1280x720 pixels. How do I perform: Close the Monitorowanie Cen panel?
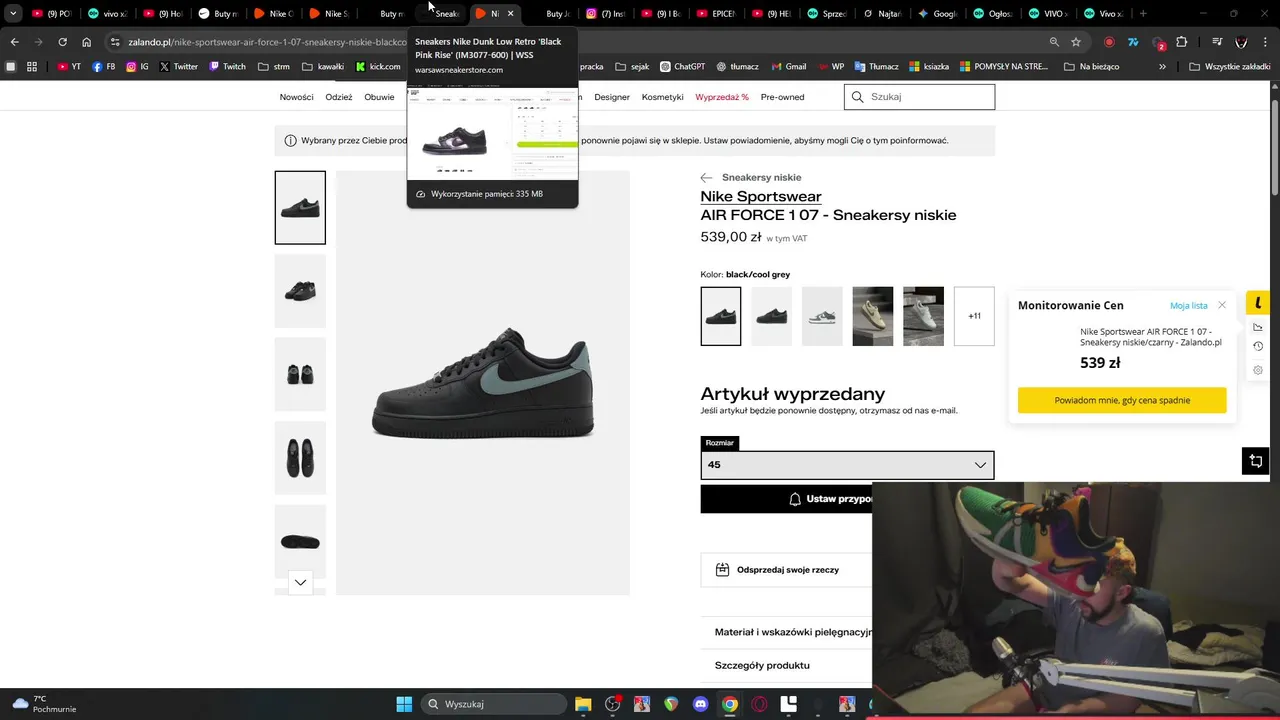(x=1222, y=305)
